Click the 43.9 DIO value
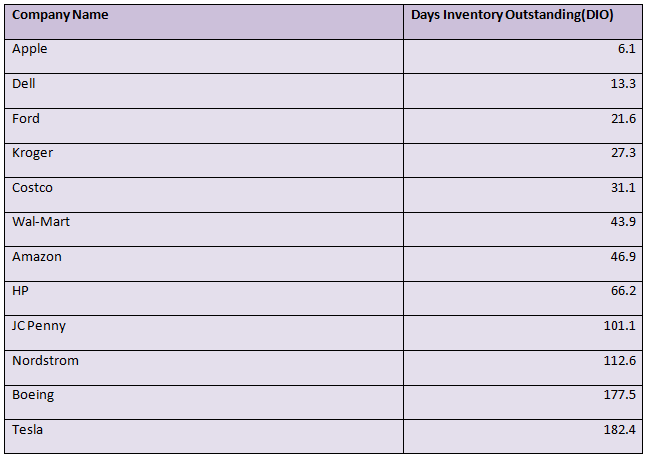The height and width of the screenshot is (459, 651). coord(623,222)
